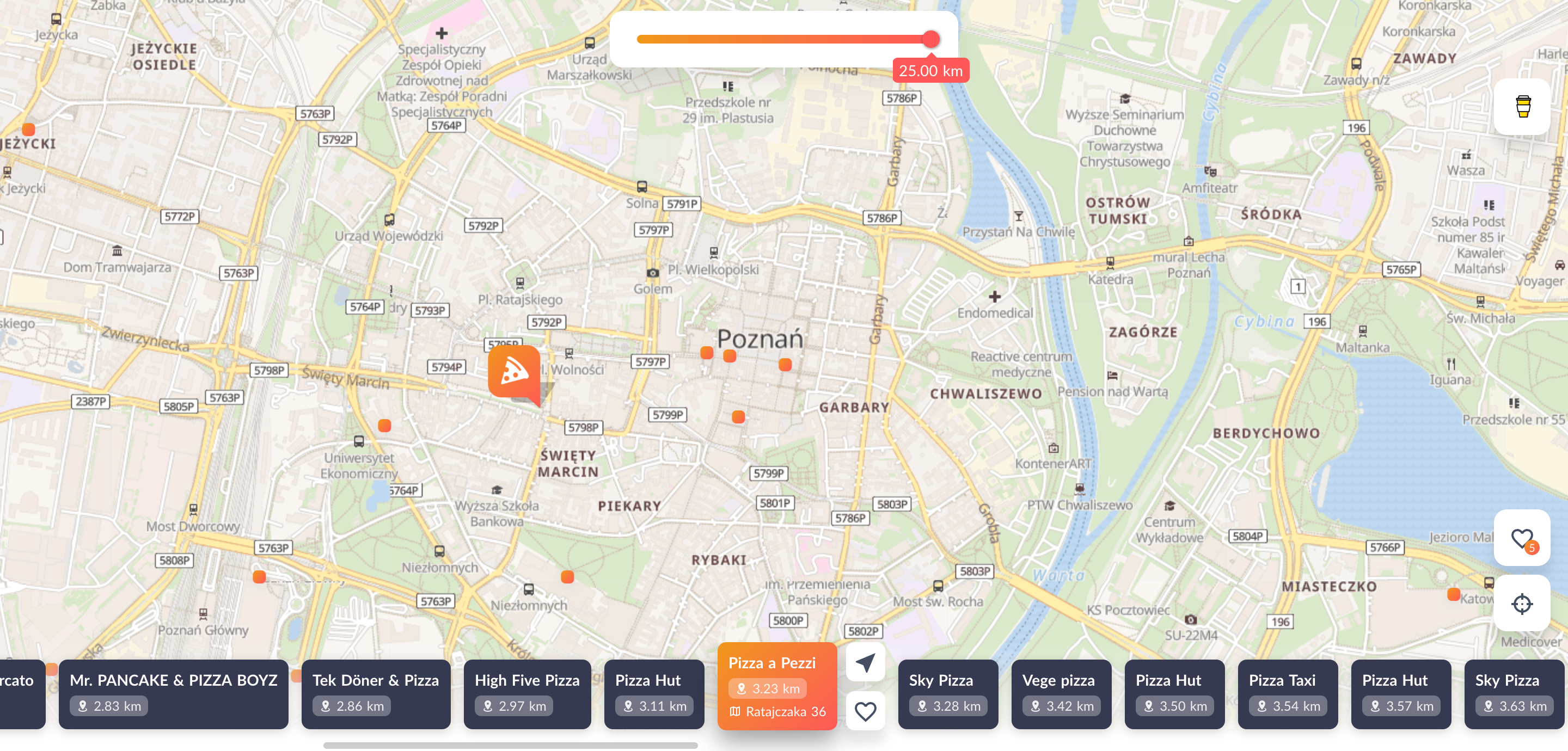Image resolution: width=1568 pixels, height=751 pixels.
Task: Click the pizza slice map marker
Action: [x=514, y=372]
